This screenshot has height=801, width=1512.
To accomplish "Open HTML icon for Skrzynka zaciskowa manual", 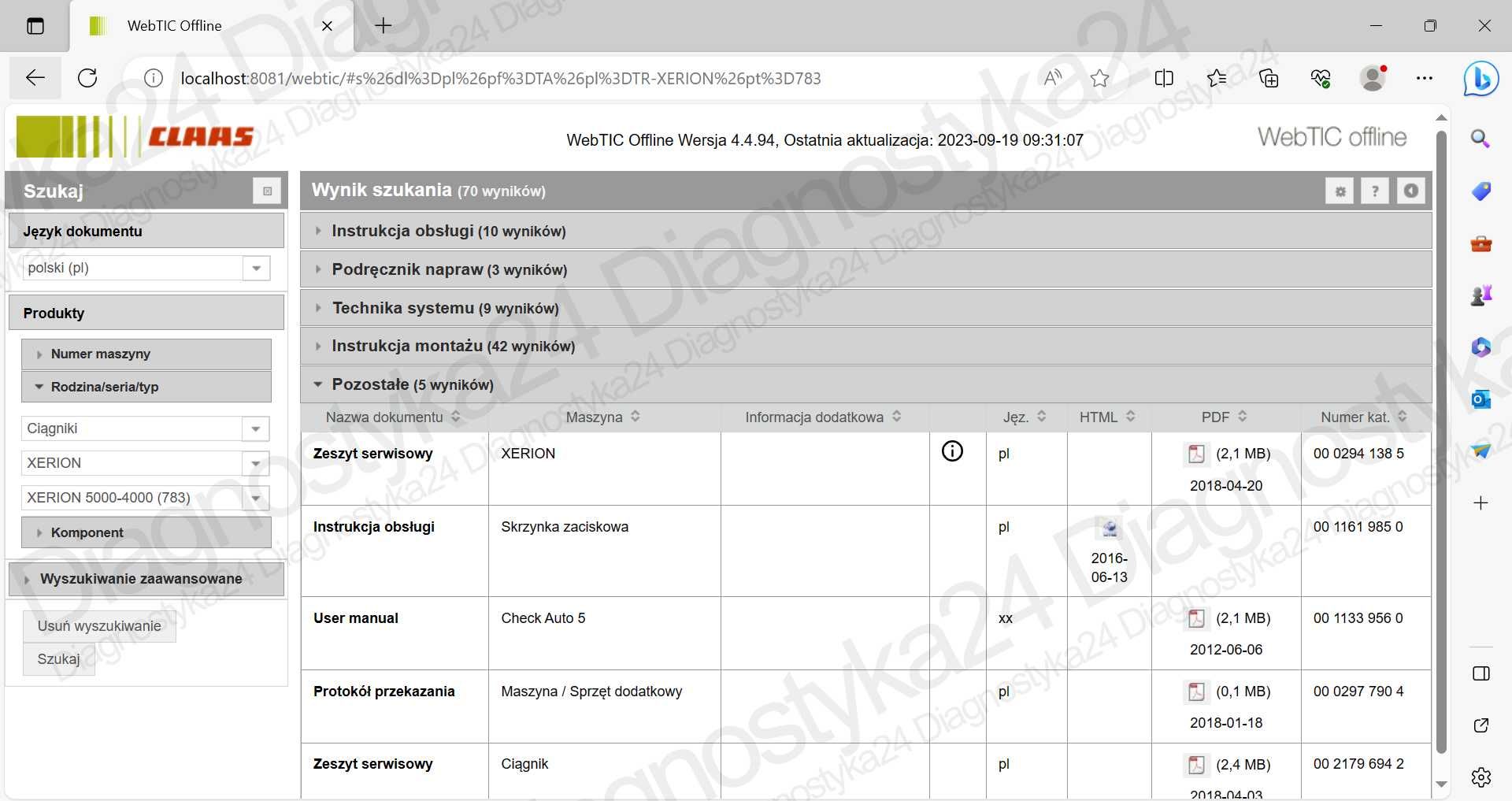I will point(1110,528).
